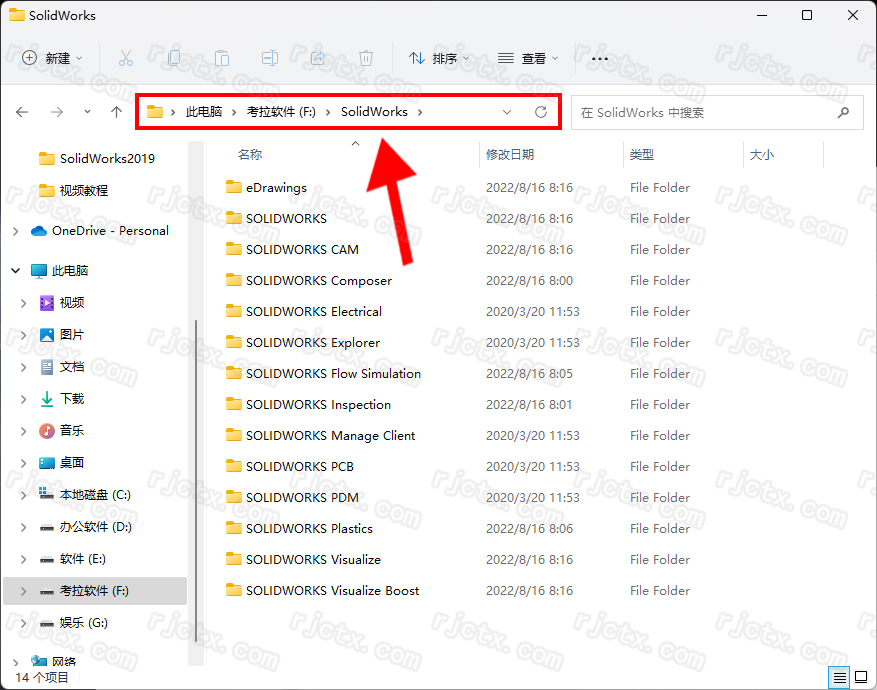The image size is (877, 690).
Task: Click the Copy icon in toolbar
Action: tap(174, 59)
